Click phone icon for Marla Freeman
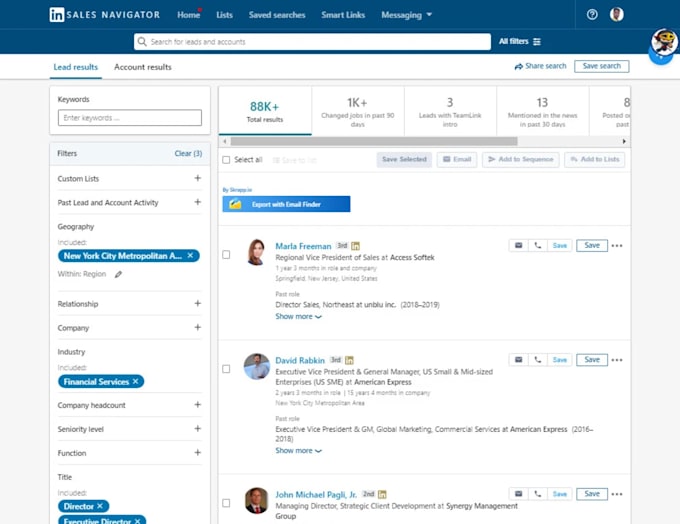This screenshot has width=680, height=524. (538, 246)
